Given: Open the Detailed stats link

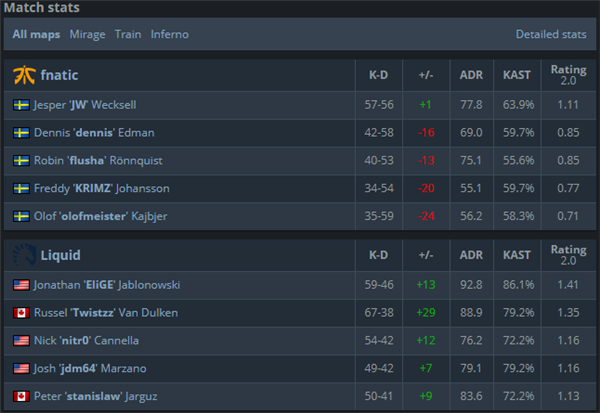Looking at the screenshot, I should (551, 34).
